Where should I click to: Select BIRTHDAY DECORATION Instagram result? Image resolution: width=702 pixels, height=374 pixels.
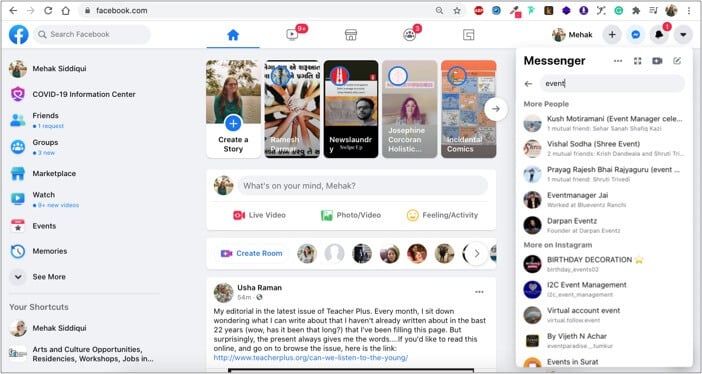click(604, 264)
